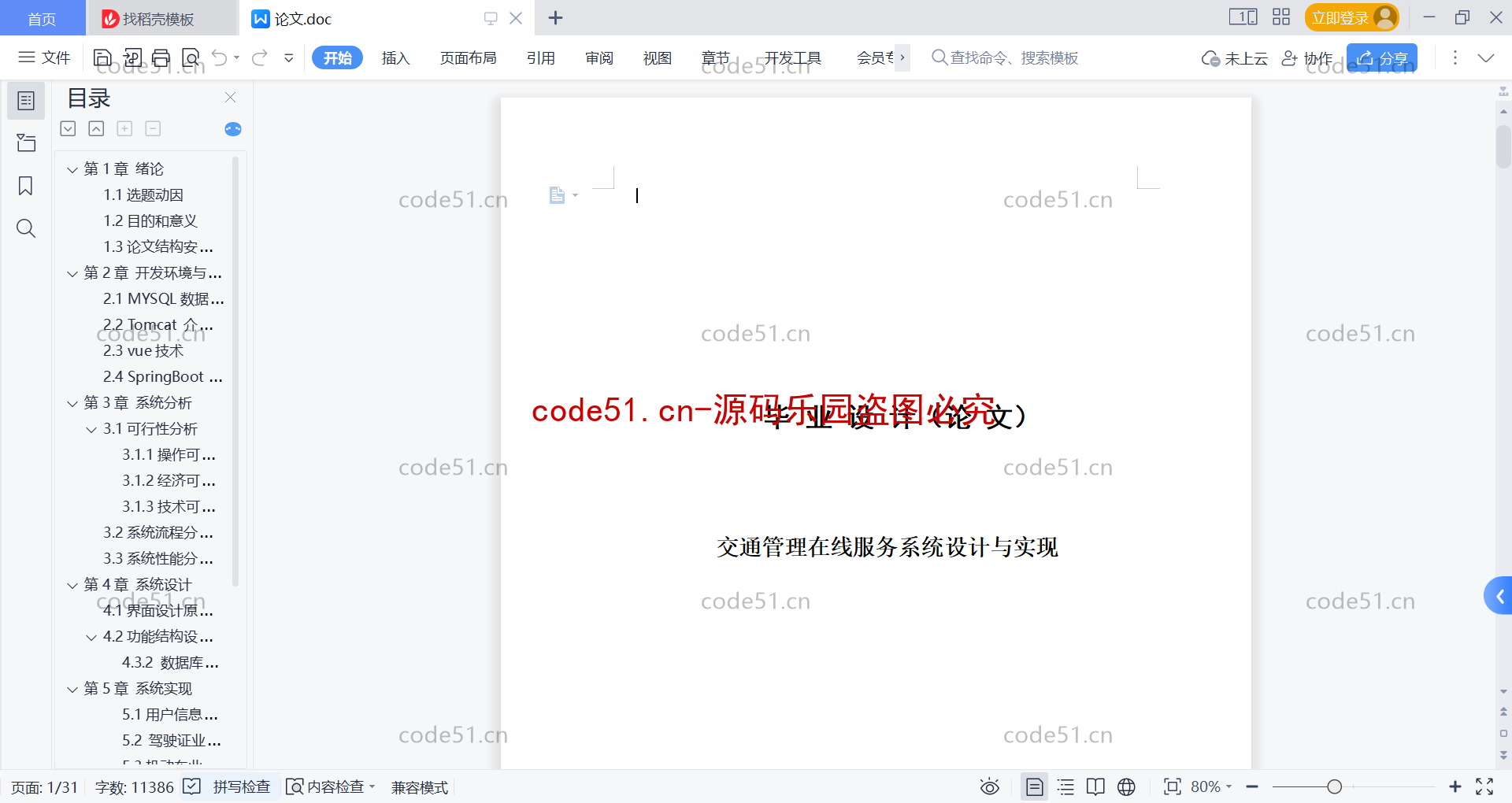Click the 立即登录 button
This screenshot has height=803, width=1512.
[x=1351, y=17]
